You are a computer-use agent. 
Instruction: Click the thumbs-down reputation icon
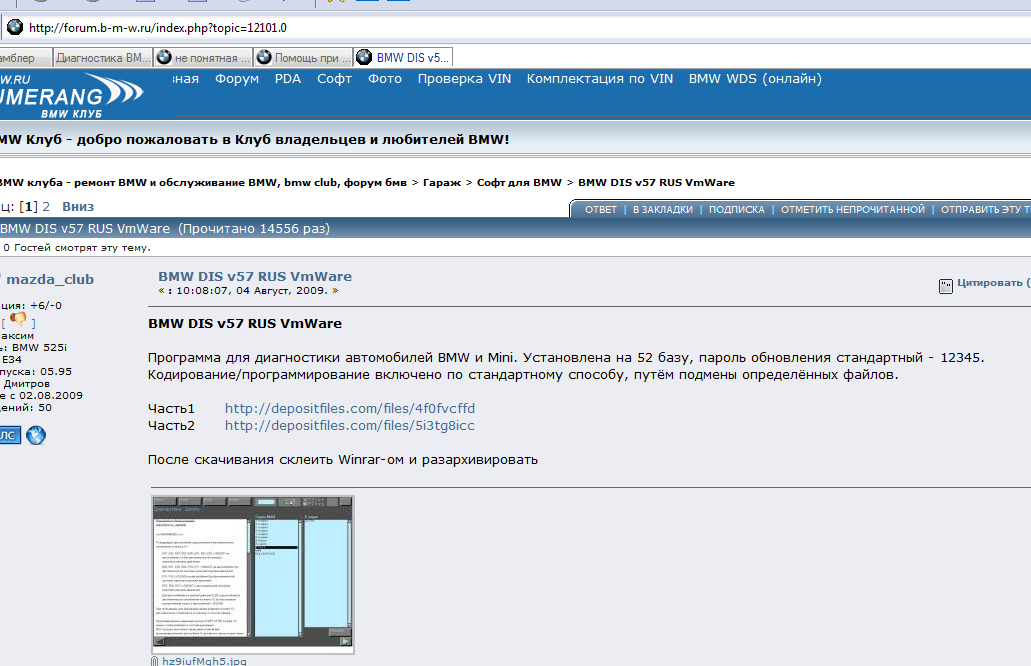pos(18,320)
